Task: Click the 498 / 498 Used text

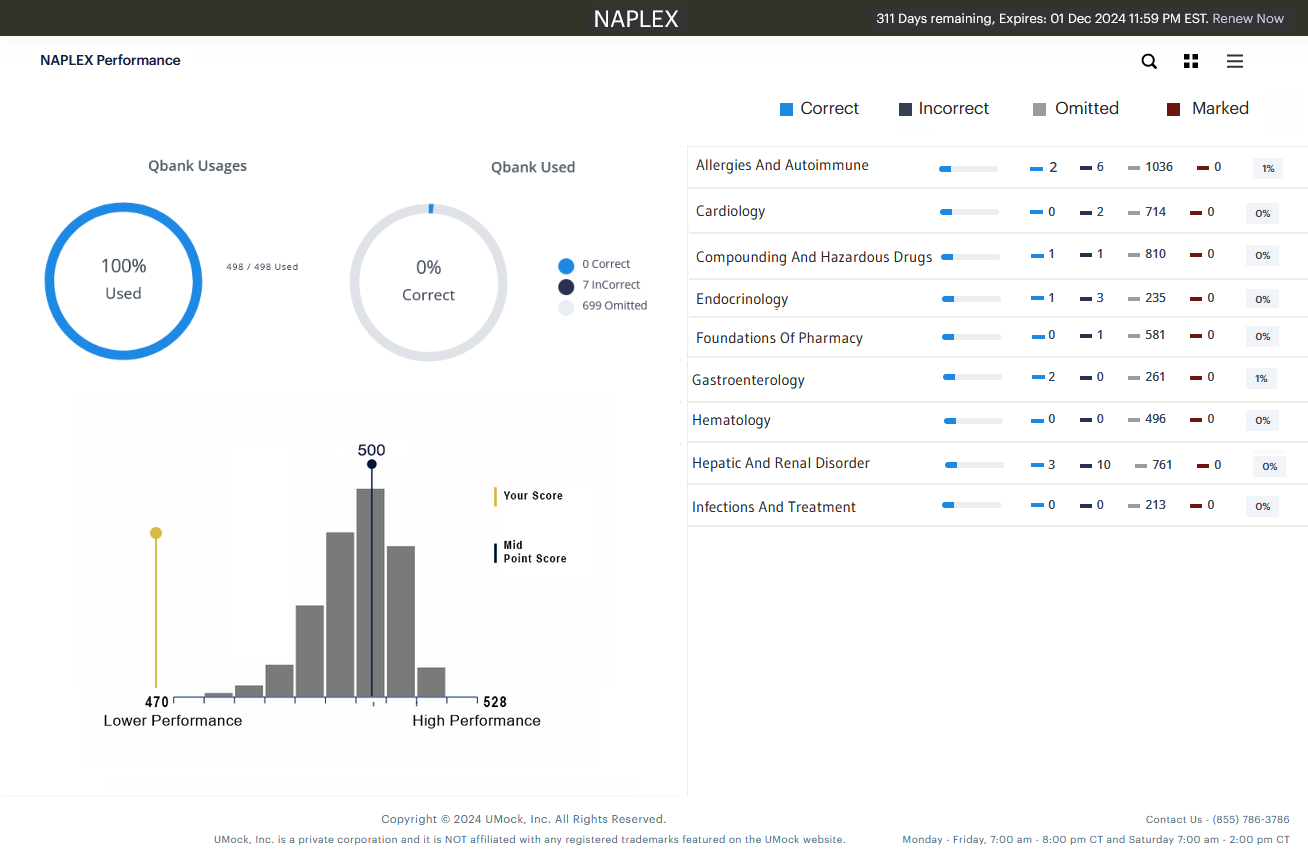Action: (262, 267)
